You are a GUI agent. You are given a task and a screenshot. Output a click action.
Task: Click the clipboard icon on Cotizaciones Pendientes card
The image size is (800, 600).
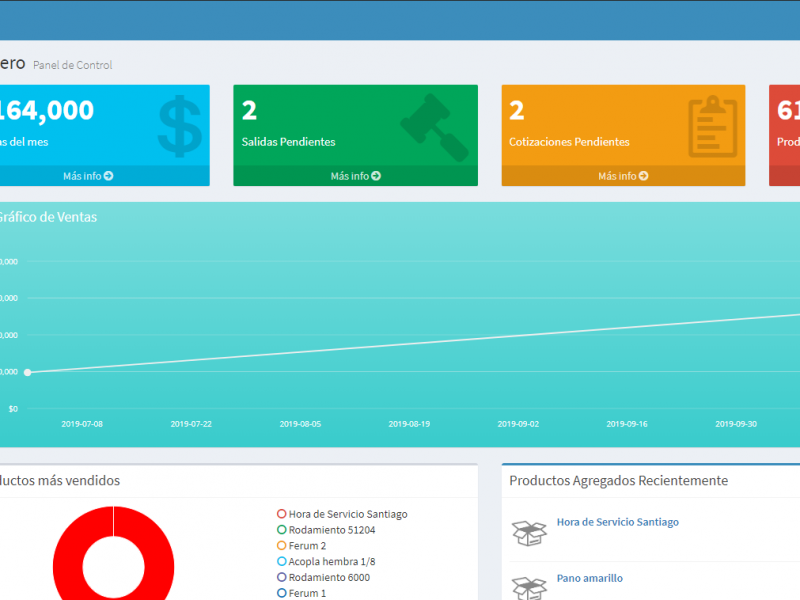pyautogui.click(x=712, y=127)
